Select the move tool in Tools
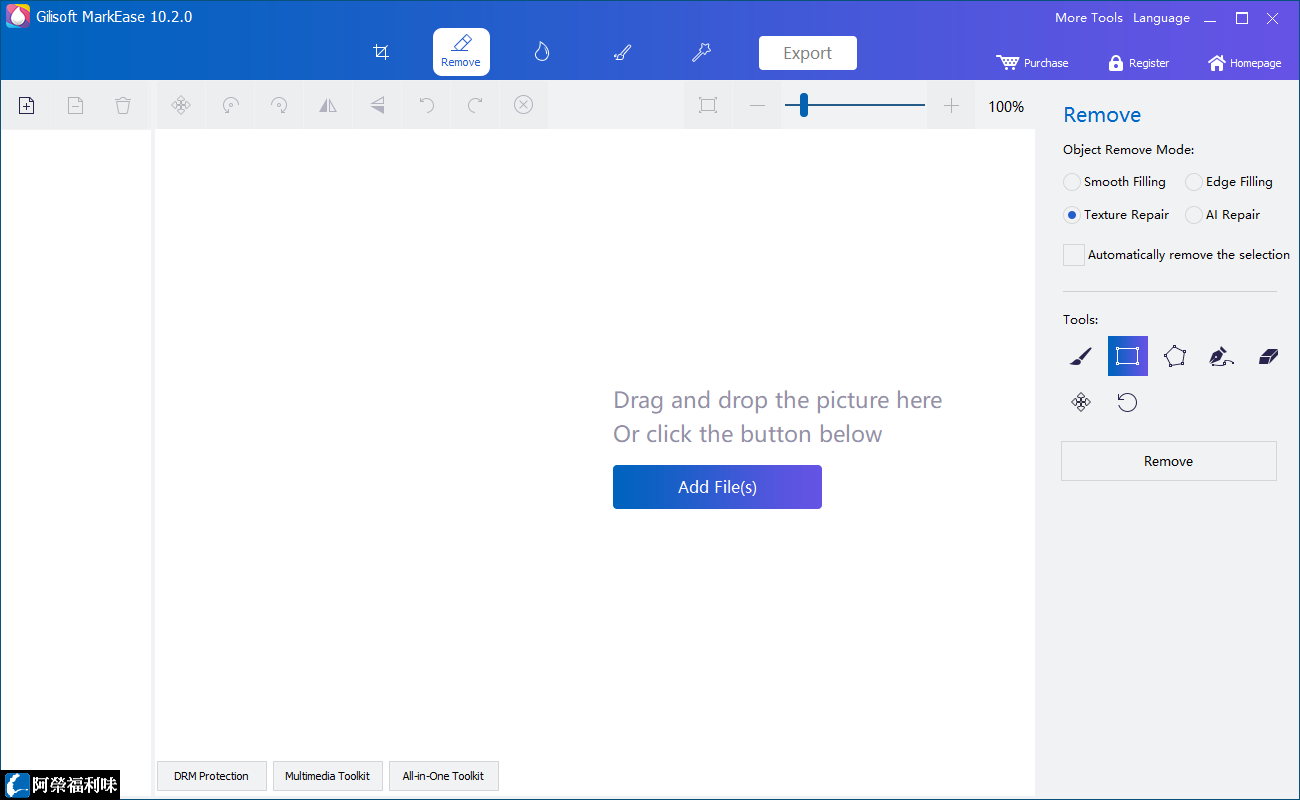Image resolution: width=1300 pixels, height=800 pixels. click(1081, 402)
